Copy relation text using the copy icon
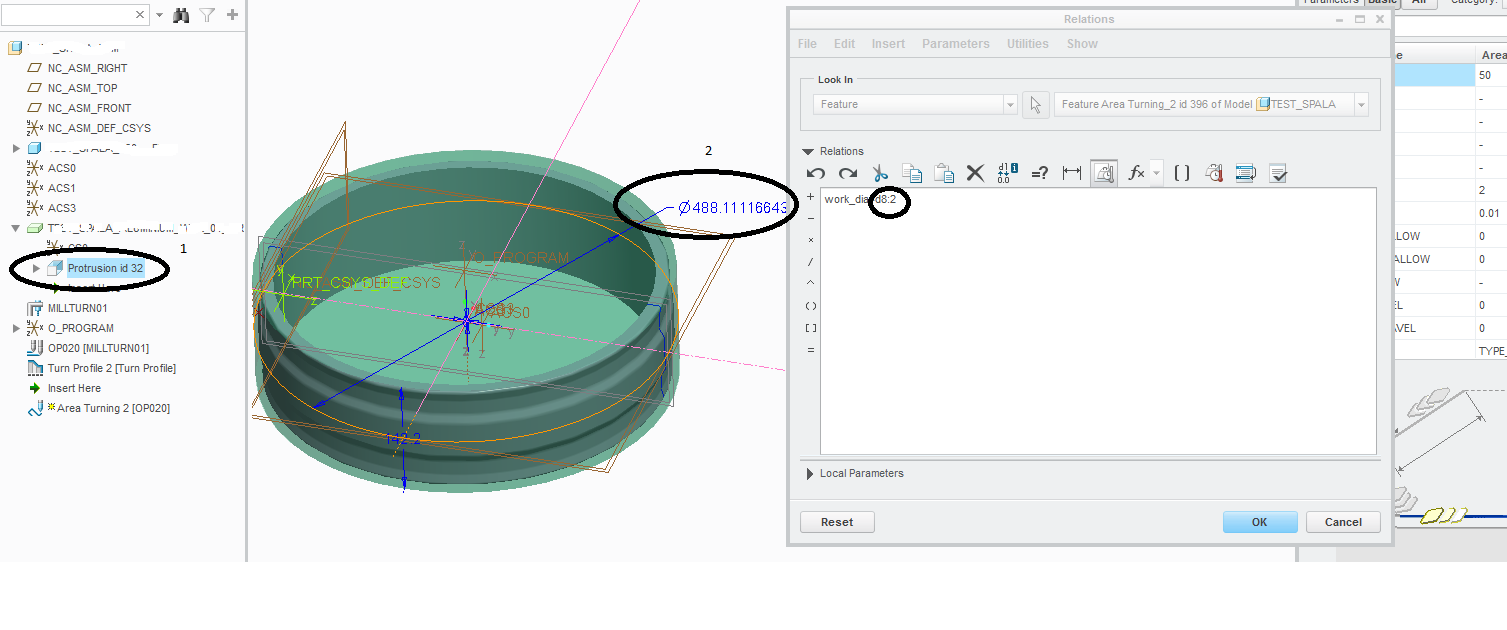Viewport: 1507px width, 630px height. point(912,173)
